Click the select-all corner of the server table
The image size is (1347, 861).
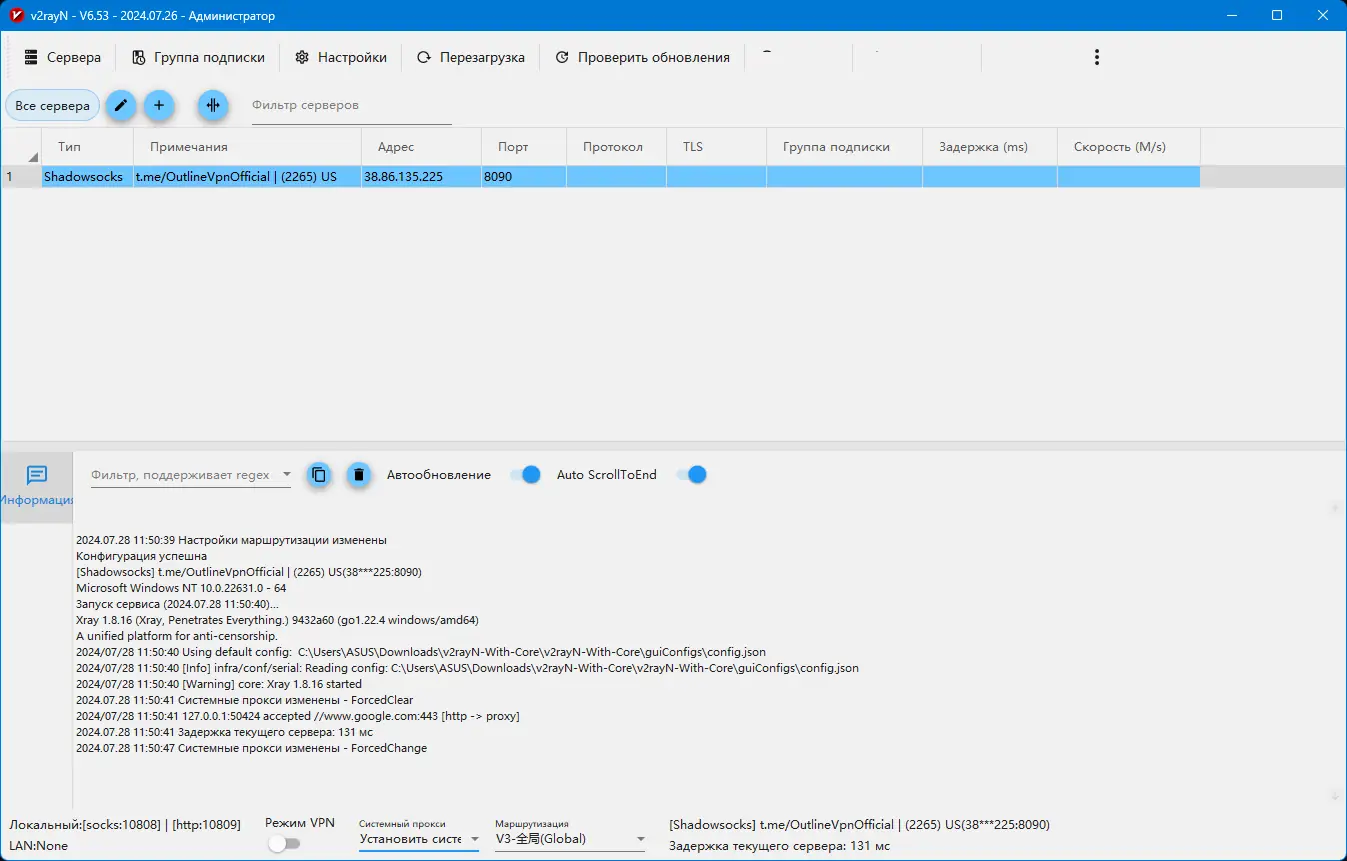(x=21, y=147)
